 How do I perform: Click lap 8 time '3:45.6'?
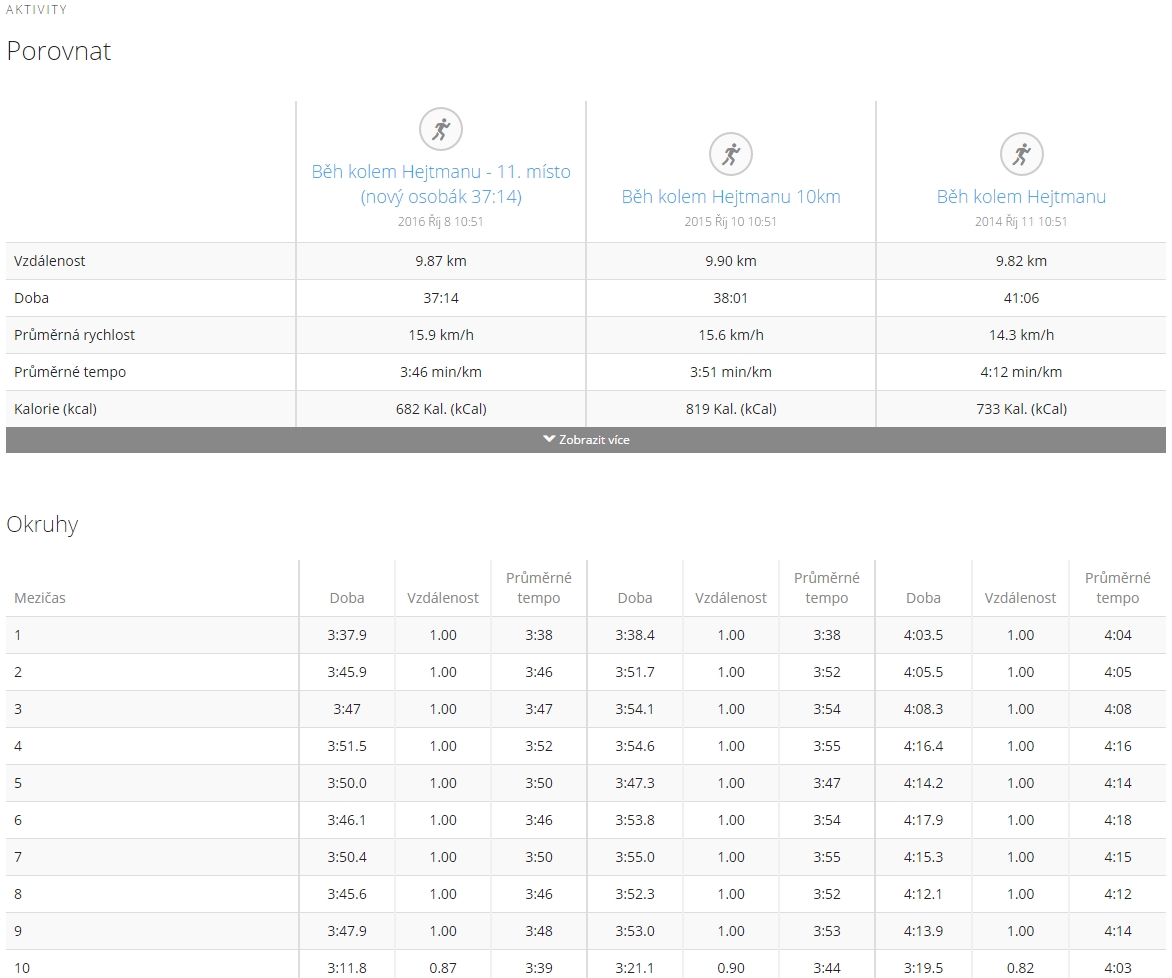tap(347, 894)
